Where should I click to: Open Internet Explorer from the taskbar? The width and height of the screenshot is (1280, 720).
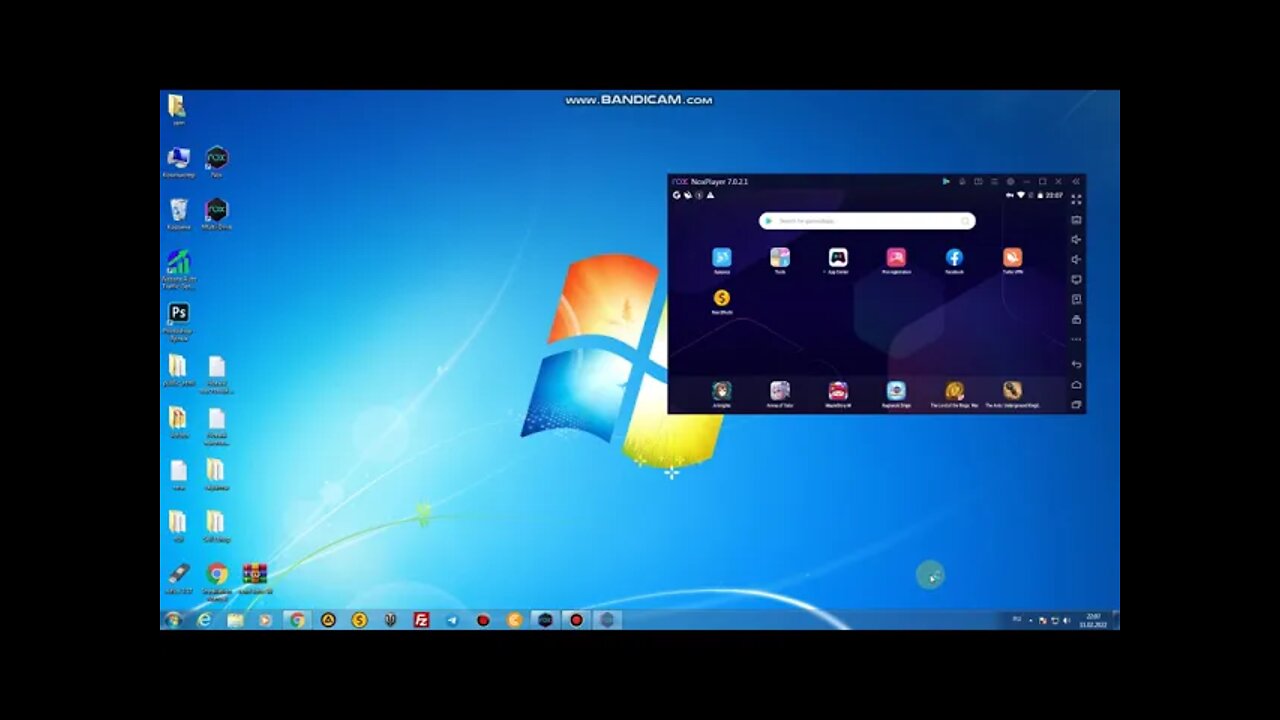coord(205,620)
